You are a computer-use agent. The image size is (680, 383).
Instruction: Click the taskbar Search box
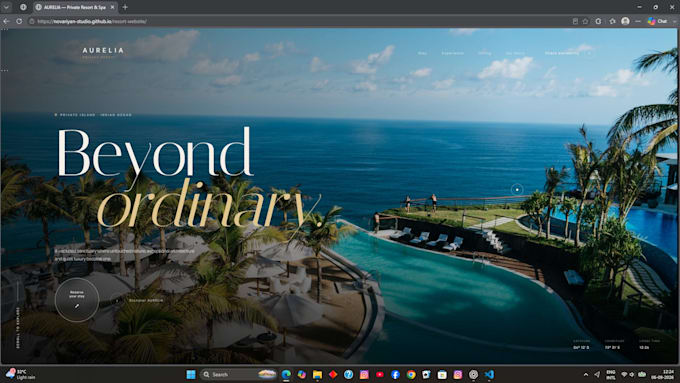click(239, 374)
